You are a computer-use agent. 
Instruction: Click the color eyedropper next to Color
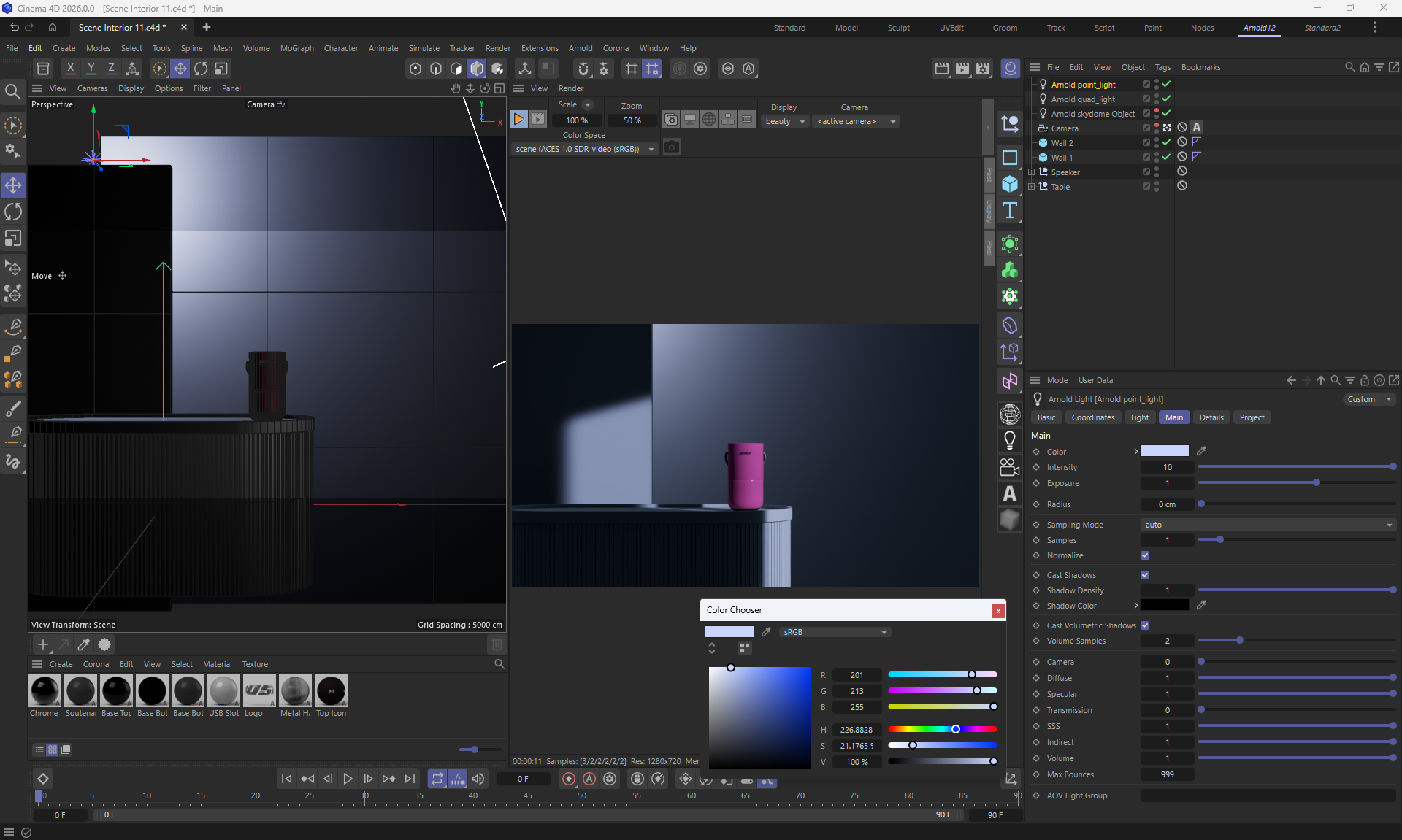click(1201, 451)
